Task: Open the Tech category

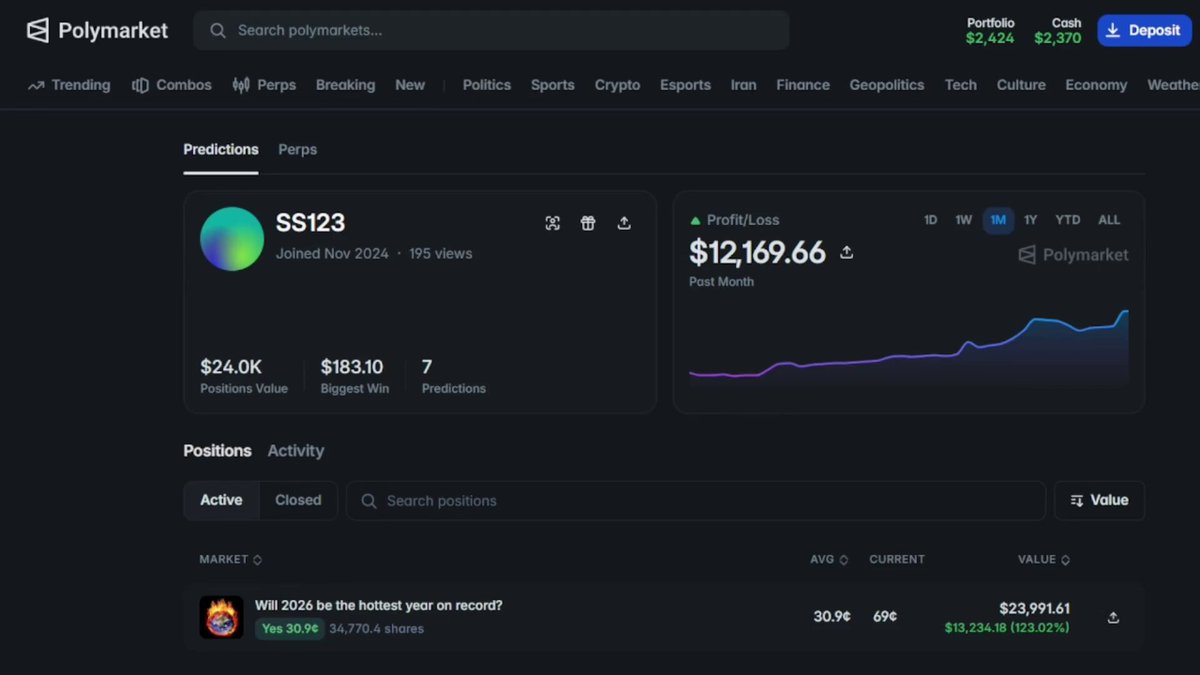Action: pyautogui.click(x=961, y=85)
